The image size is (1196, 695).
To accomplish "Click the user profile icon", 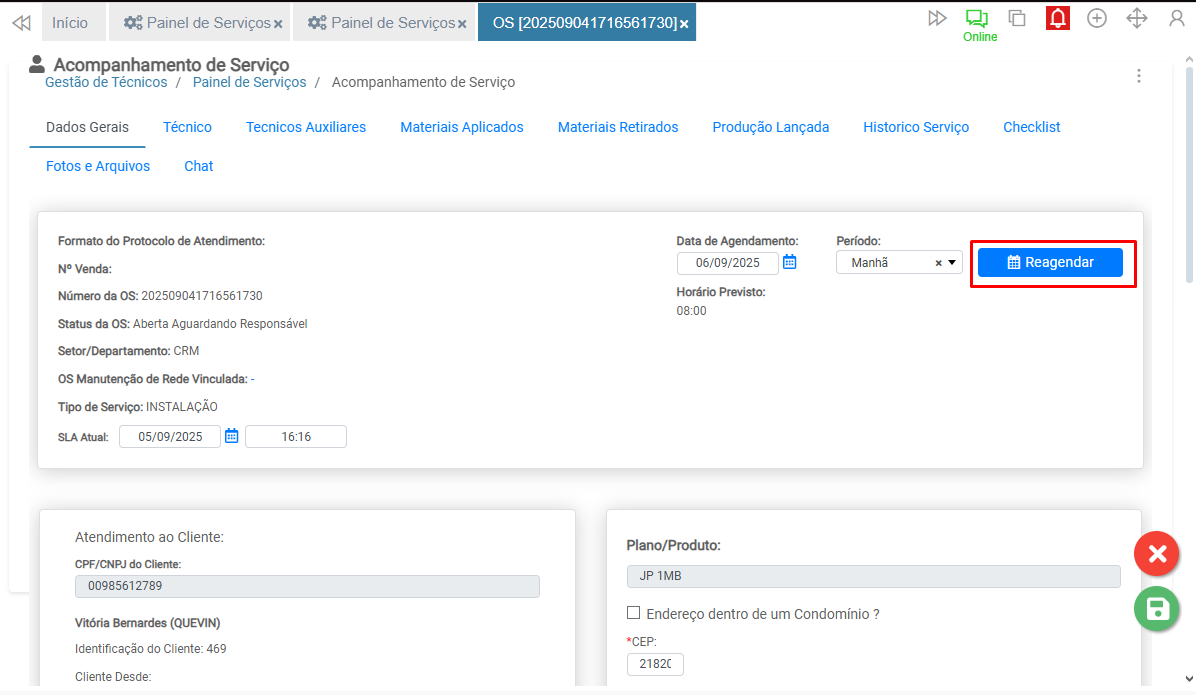I will 1177,19.
